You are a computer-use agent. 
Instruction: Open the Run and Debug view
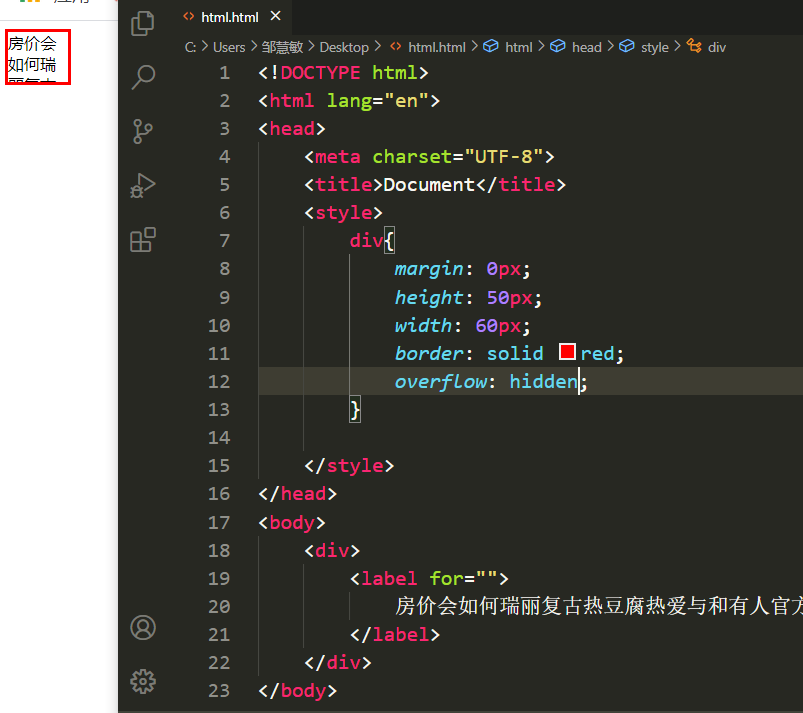pos(143,185)
